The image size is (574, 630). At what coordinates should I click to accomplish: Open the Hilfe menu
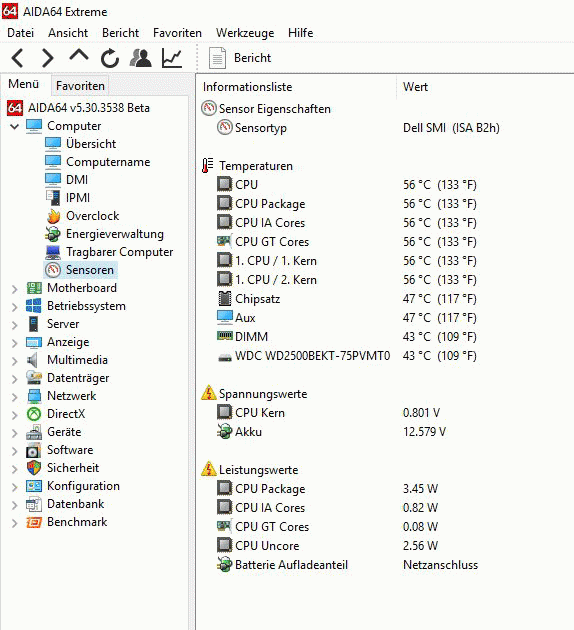(300, 33)
